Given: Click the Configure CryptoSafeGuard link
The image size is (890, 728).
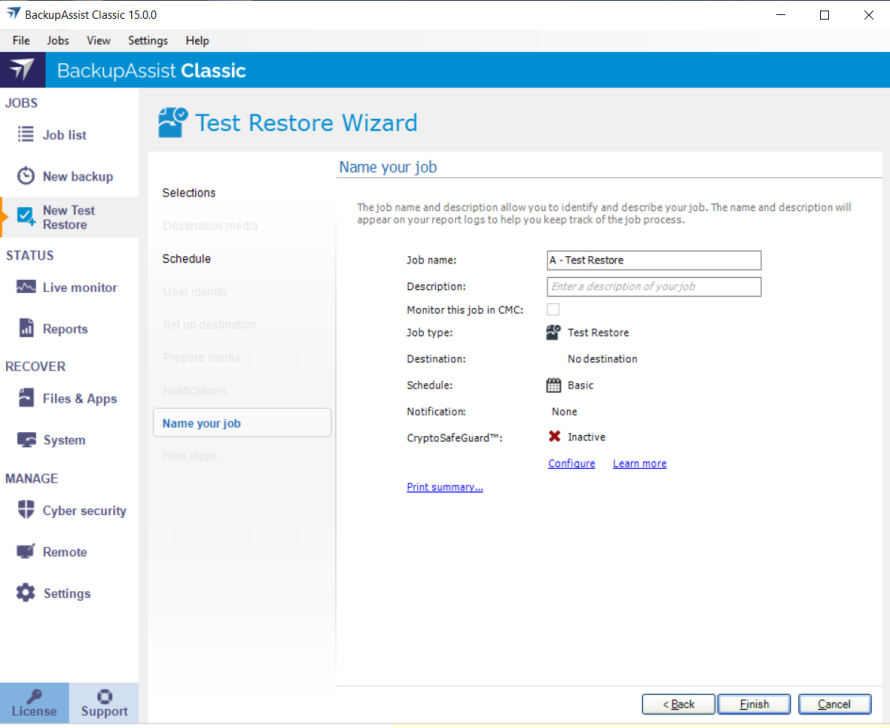Looking at the screenshot, I should [571, 464].
